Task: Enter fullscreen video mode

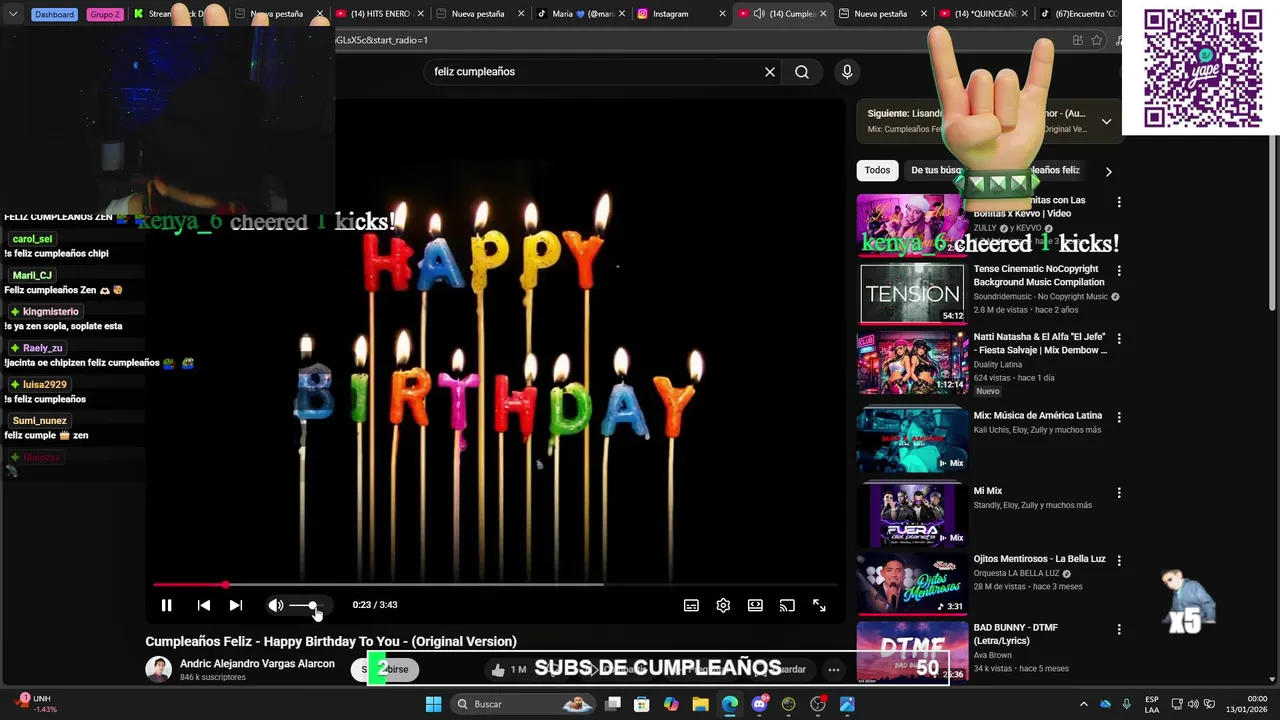Action: (x=819, y=605)
